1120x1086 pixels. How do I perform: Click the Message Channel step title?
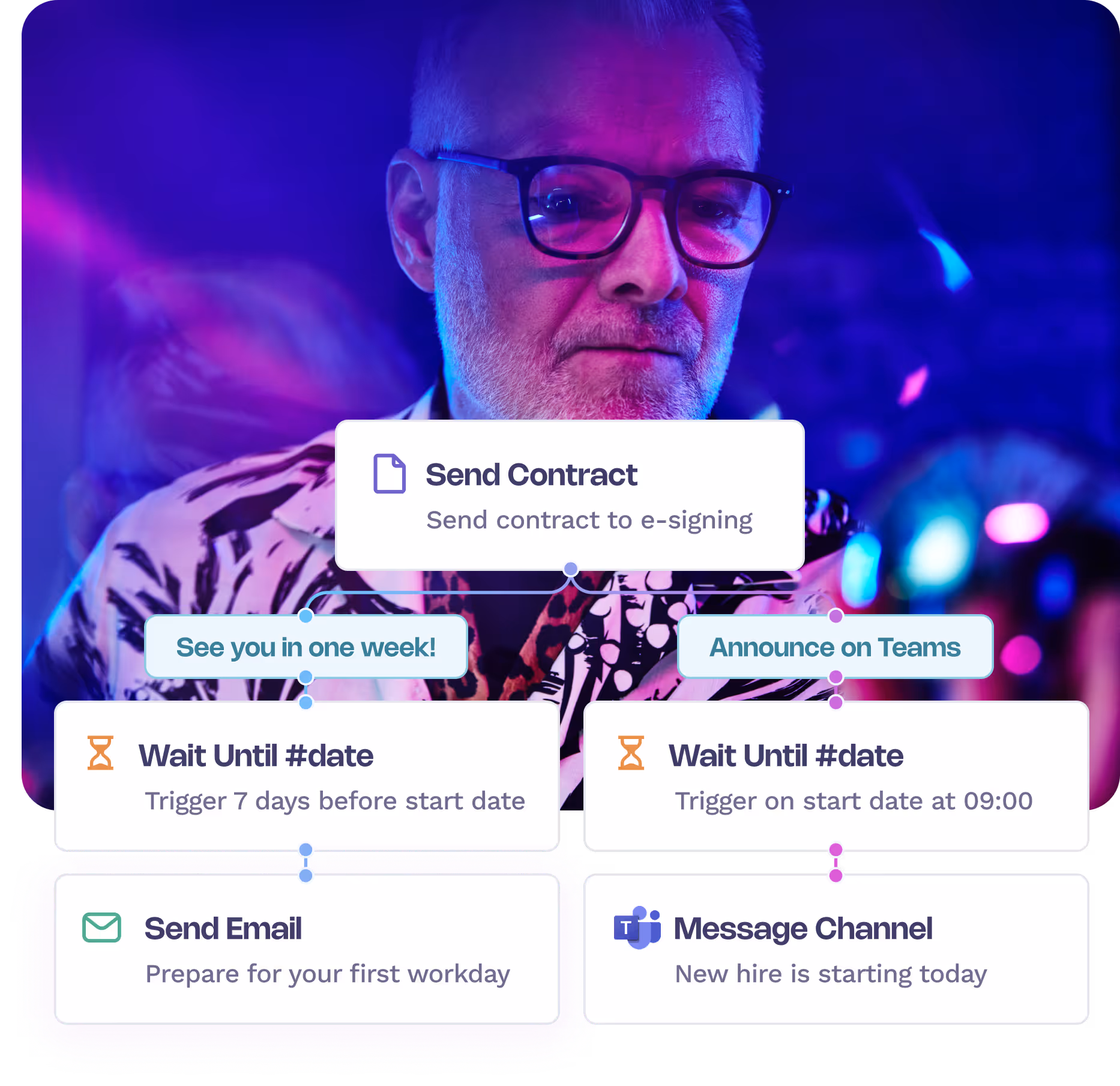click(803, 929)
